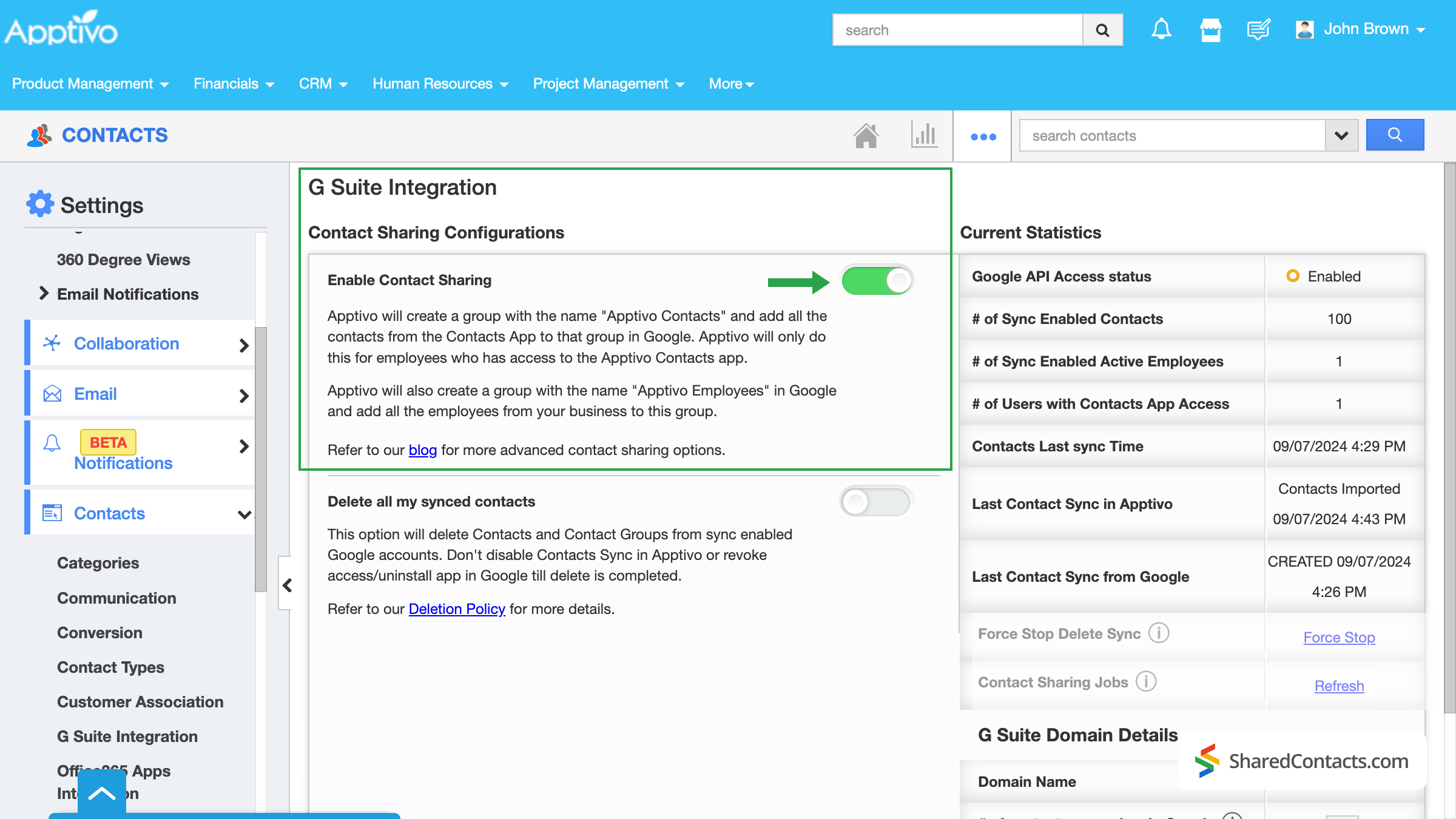Click info icon next to Contact Sharing Jobs
The width and height of the screenshot is (1456, 819).
click(x=1146, y=681)
